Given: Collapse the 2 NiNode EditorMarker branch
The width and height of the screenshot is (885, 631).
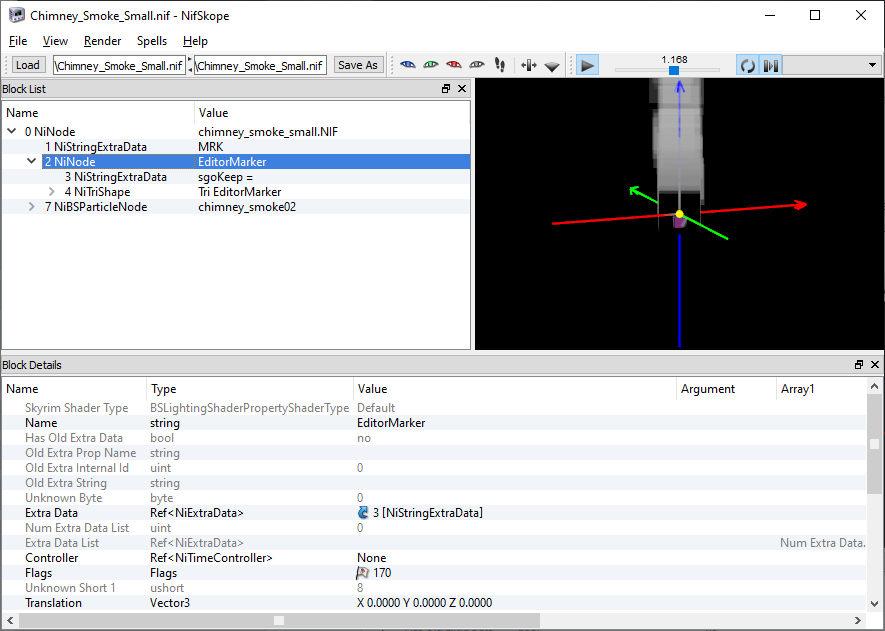Looking at the screenshot, I should click(x=32, y=162).
